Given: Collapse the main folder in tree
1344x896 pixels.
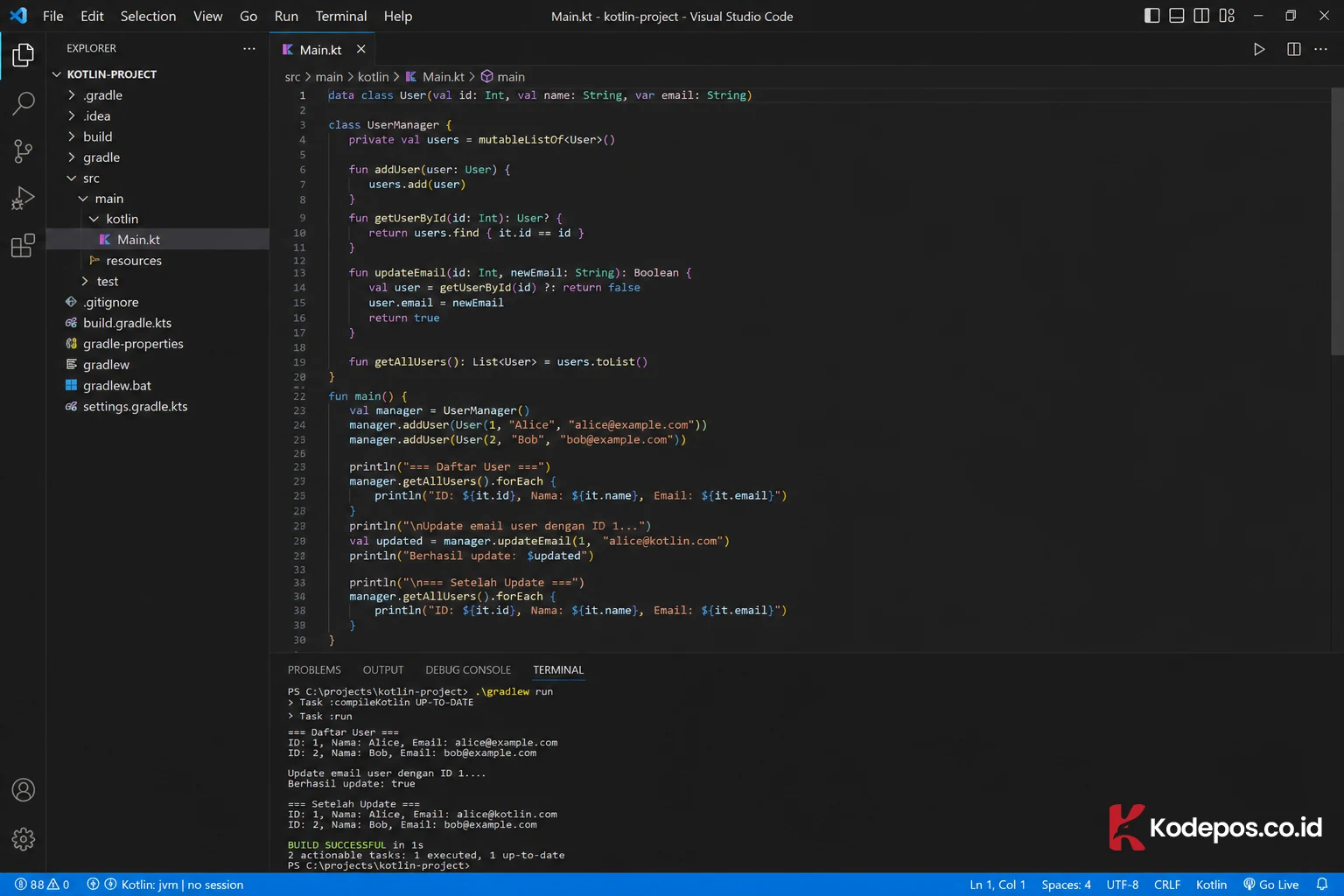Looking at the screenshot, I should pyautogui.click(x=157, y=199).
